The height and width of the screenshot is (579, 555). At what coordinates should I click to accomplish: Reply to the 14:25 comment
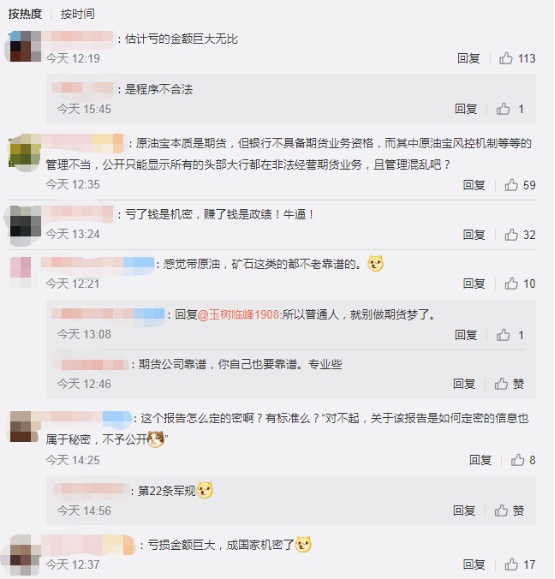[480, 460]
